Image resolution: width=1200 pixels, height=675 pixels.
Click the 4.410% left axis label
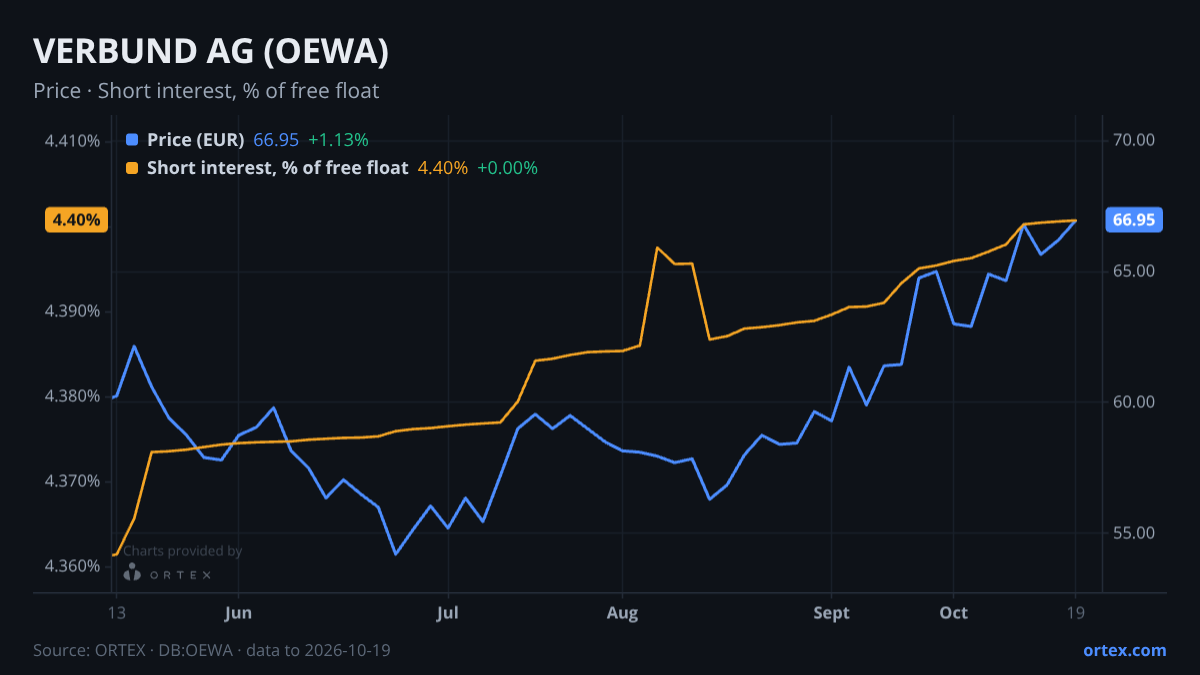(x=72, y=140)
